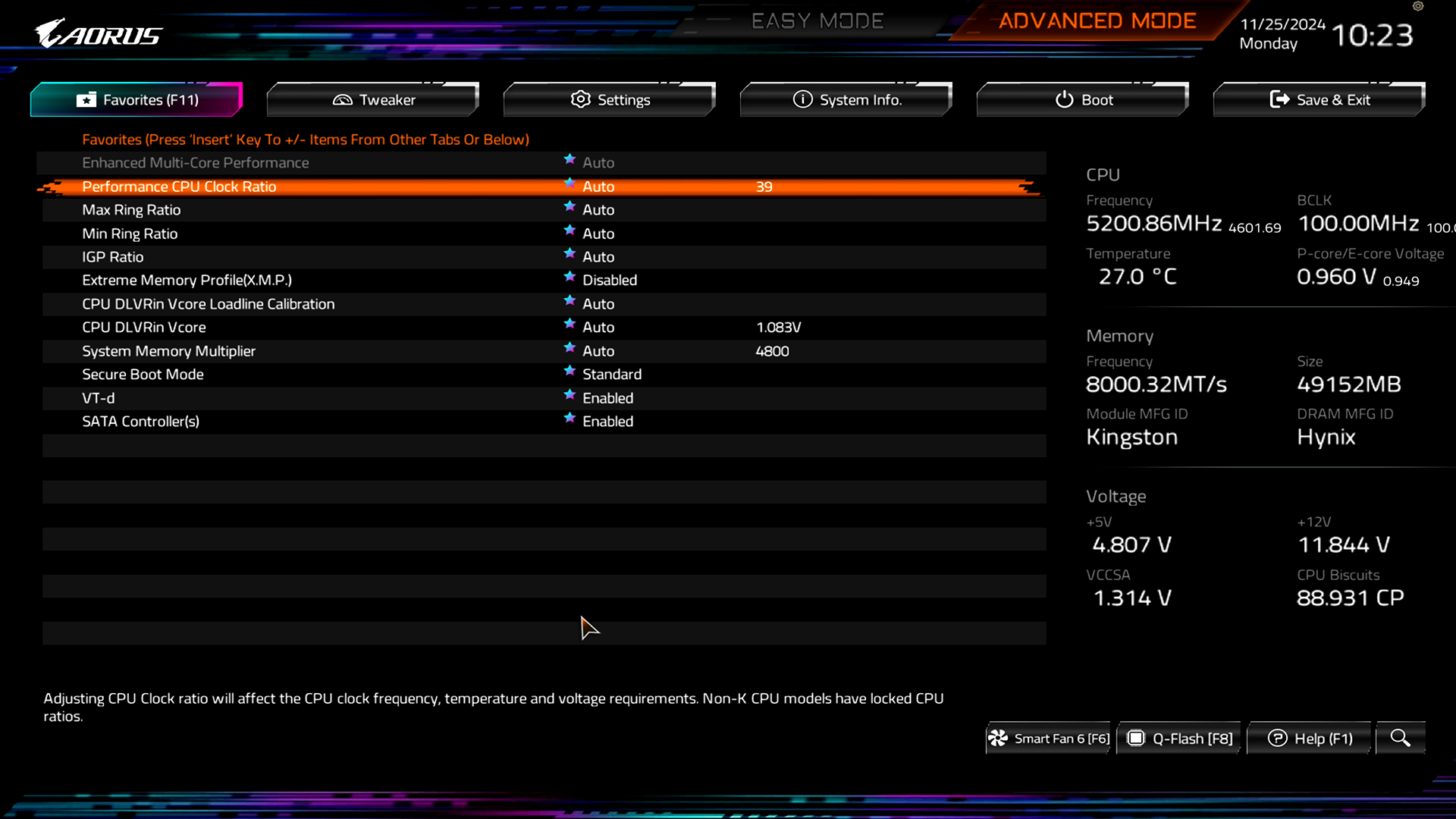Click the magnifying glass search icon
The width and height of the screenshot is (1456, 819).
(x=1400, y=738)
